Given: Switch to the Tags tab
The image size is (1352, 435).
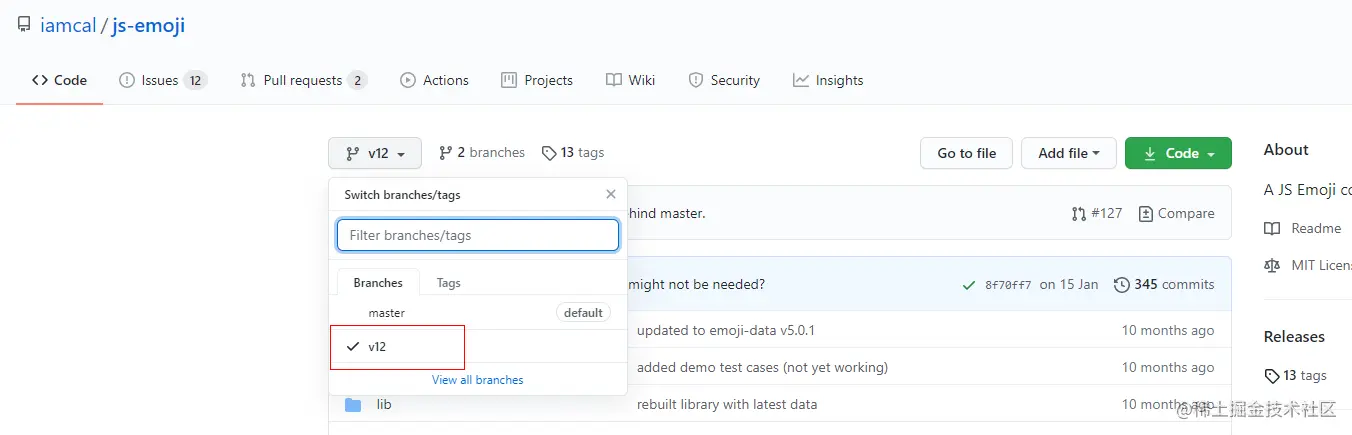Looking at the screenshot, I should point(449,283).
